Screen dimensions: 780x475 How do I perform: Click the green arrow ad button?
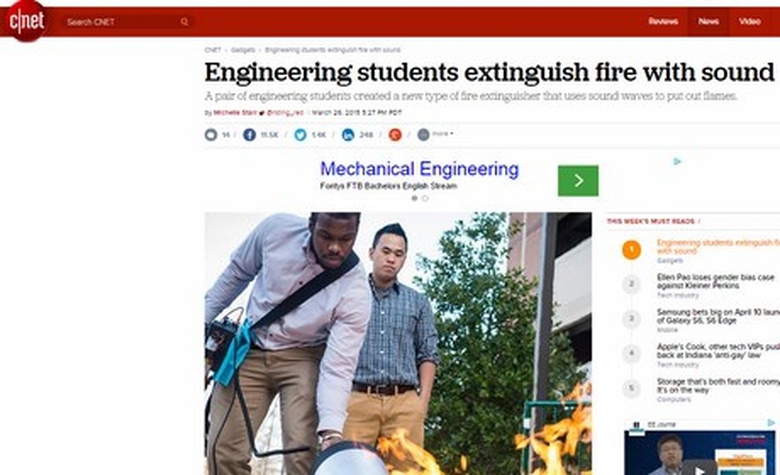coord(578,181)
